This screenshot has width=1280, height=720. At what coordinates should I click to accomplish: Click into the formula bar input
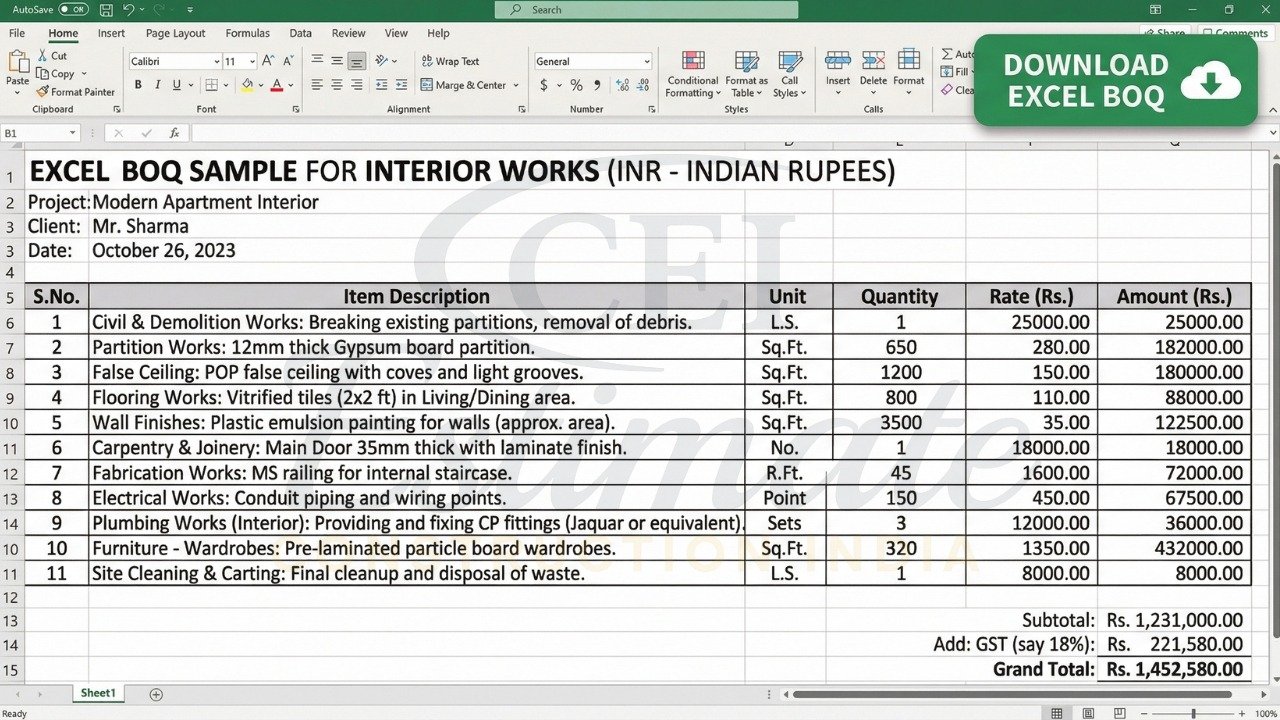(733, 133)
